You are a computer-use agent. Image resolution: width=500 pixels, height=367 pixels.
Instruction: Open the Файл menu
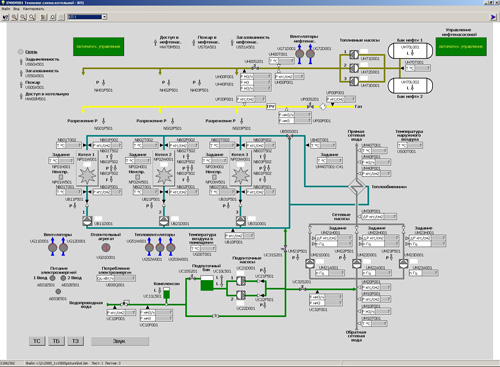[x=6, y=9]
